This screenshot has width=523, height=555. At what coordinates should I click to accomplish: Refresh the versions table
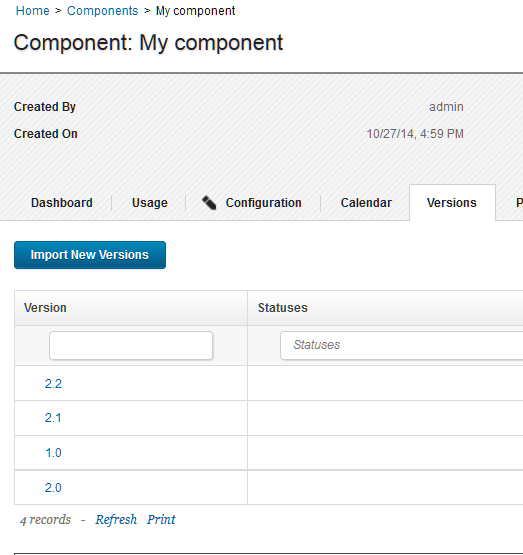[x=116, y=520]
